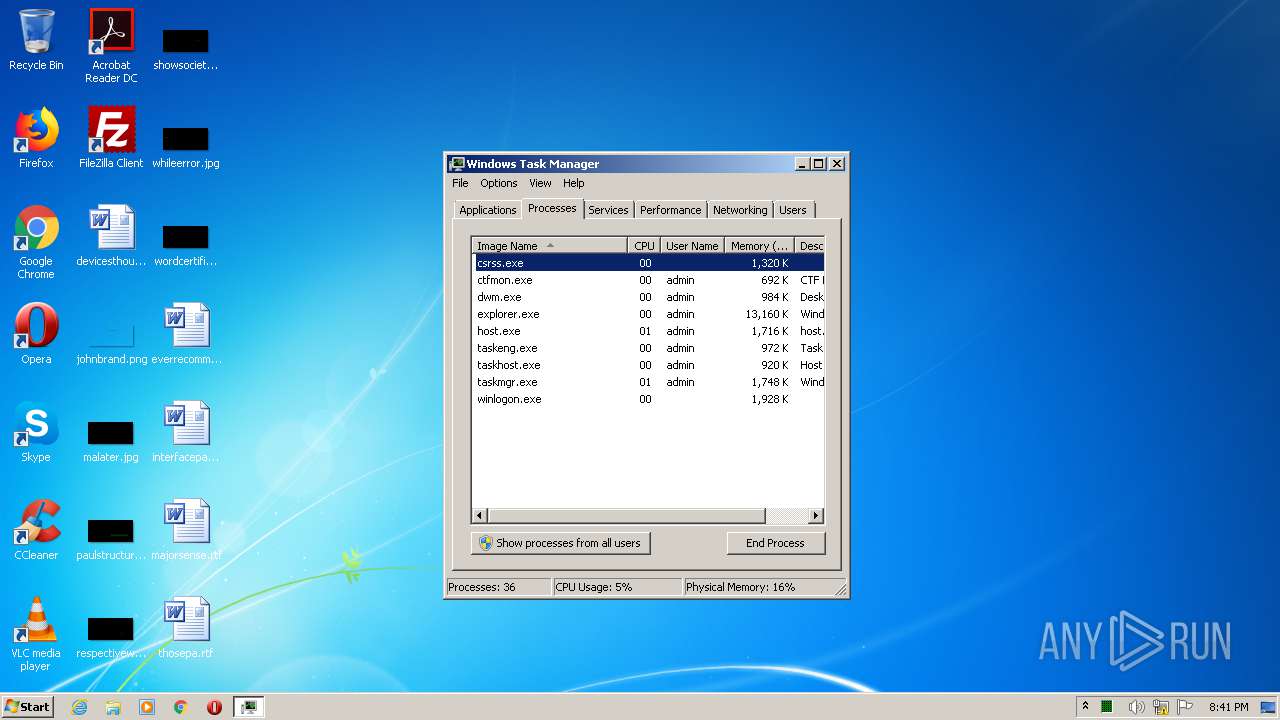
Task: Select the taskhost.exe process row
Action: (648, 365)
